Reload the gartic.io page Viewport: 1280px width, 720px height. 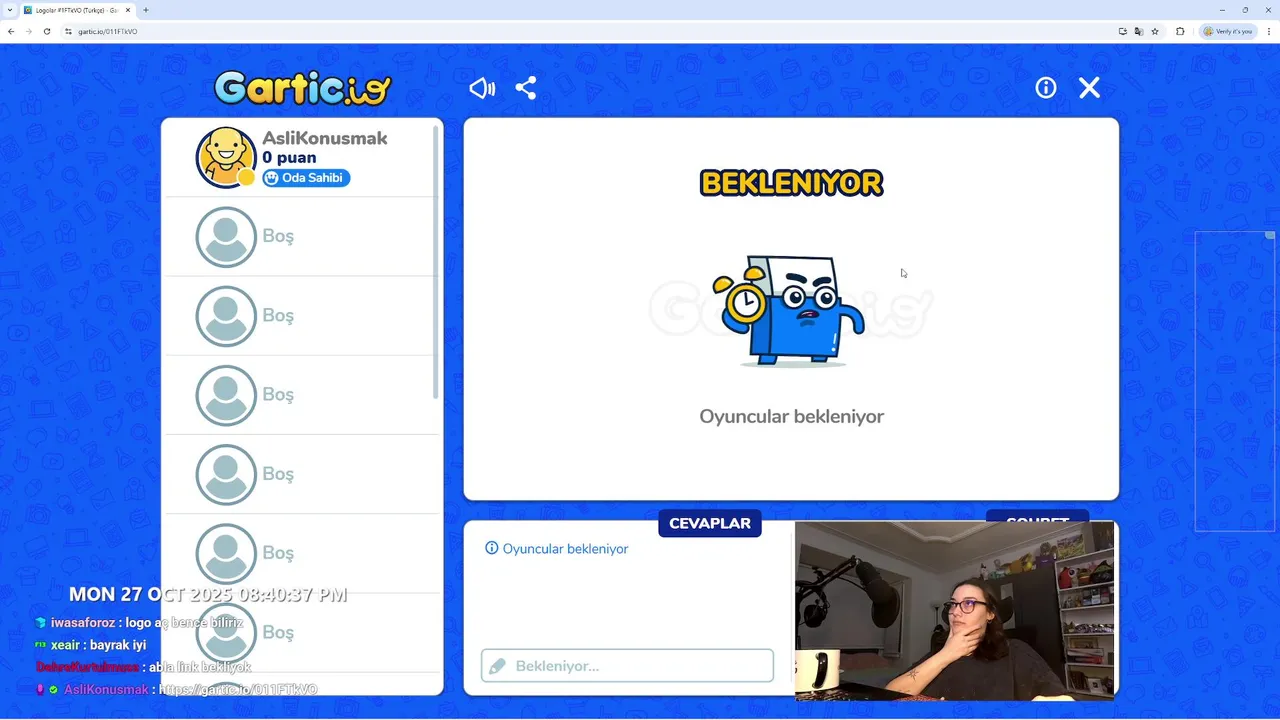point(47,31)
